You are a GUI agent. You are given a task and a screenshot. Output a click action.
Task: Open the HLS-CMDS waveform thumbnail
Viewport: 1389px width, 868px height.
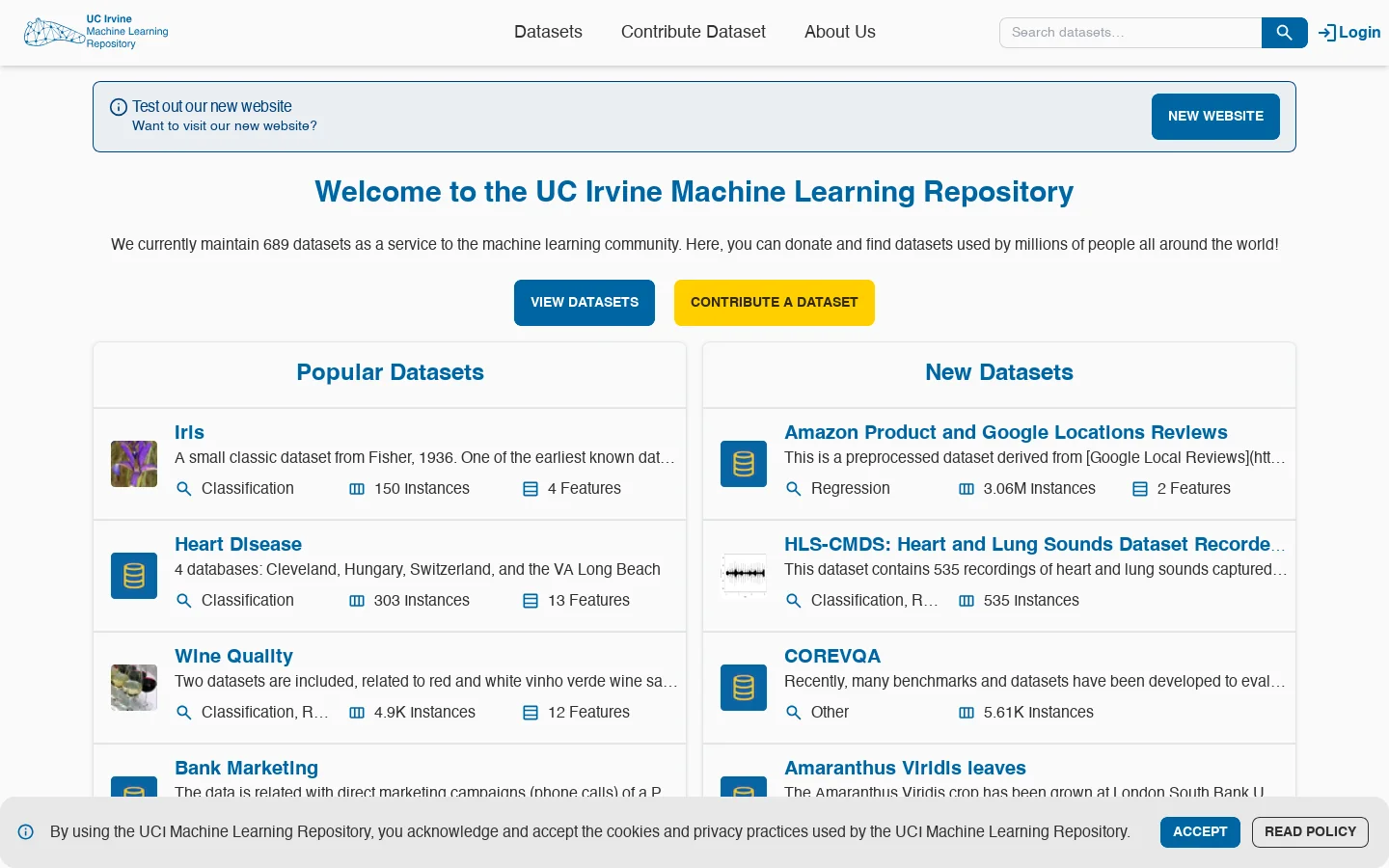pyautogui.click(x=744, y=576)
